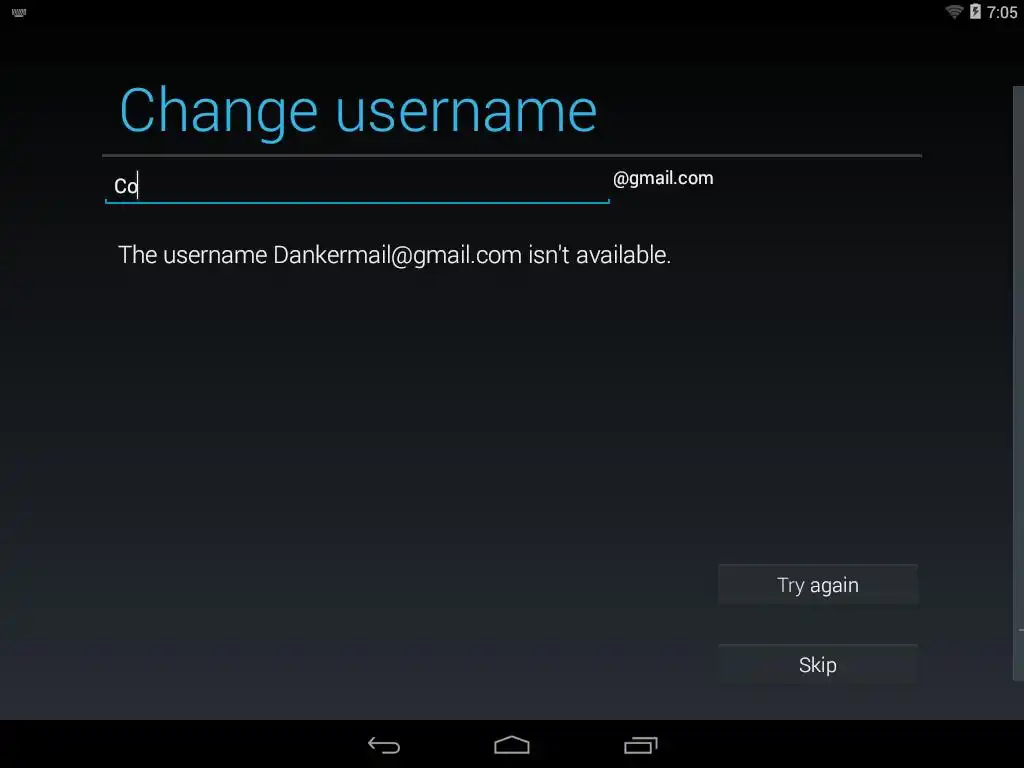Tap the @gmail.com suffix label
The width and height of the screenshot is (1024, 768).
tap(663, 178)
